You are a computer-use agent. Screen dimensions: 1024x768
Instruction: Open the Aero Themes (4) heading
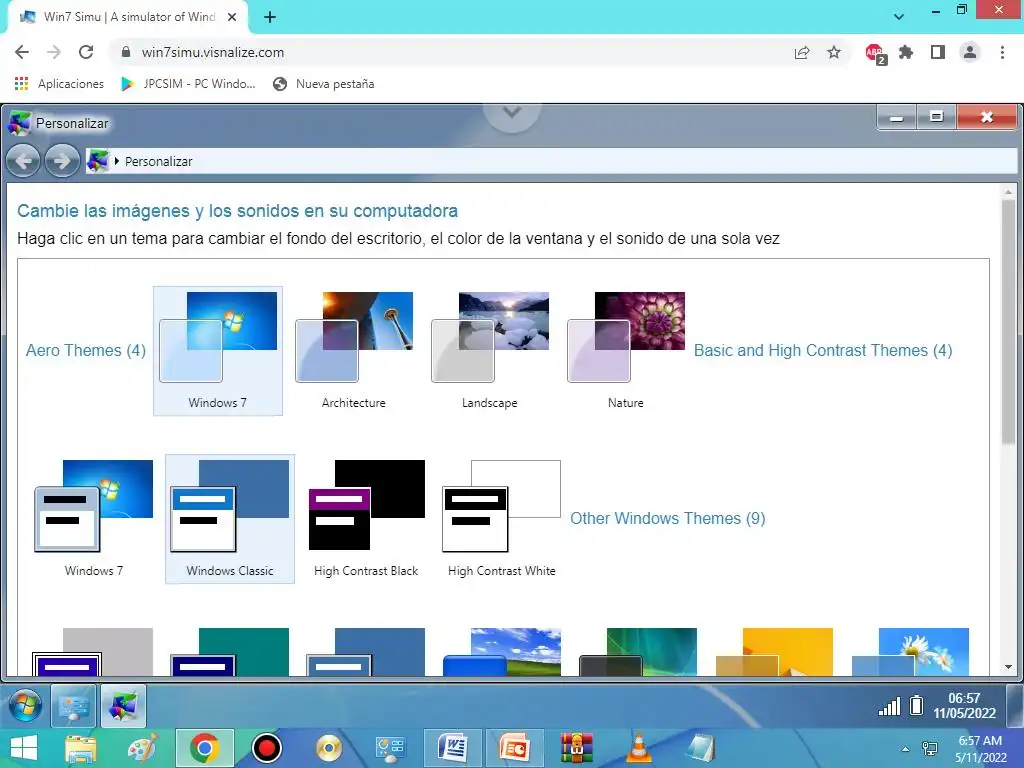[x=86, y=350]
